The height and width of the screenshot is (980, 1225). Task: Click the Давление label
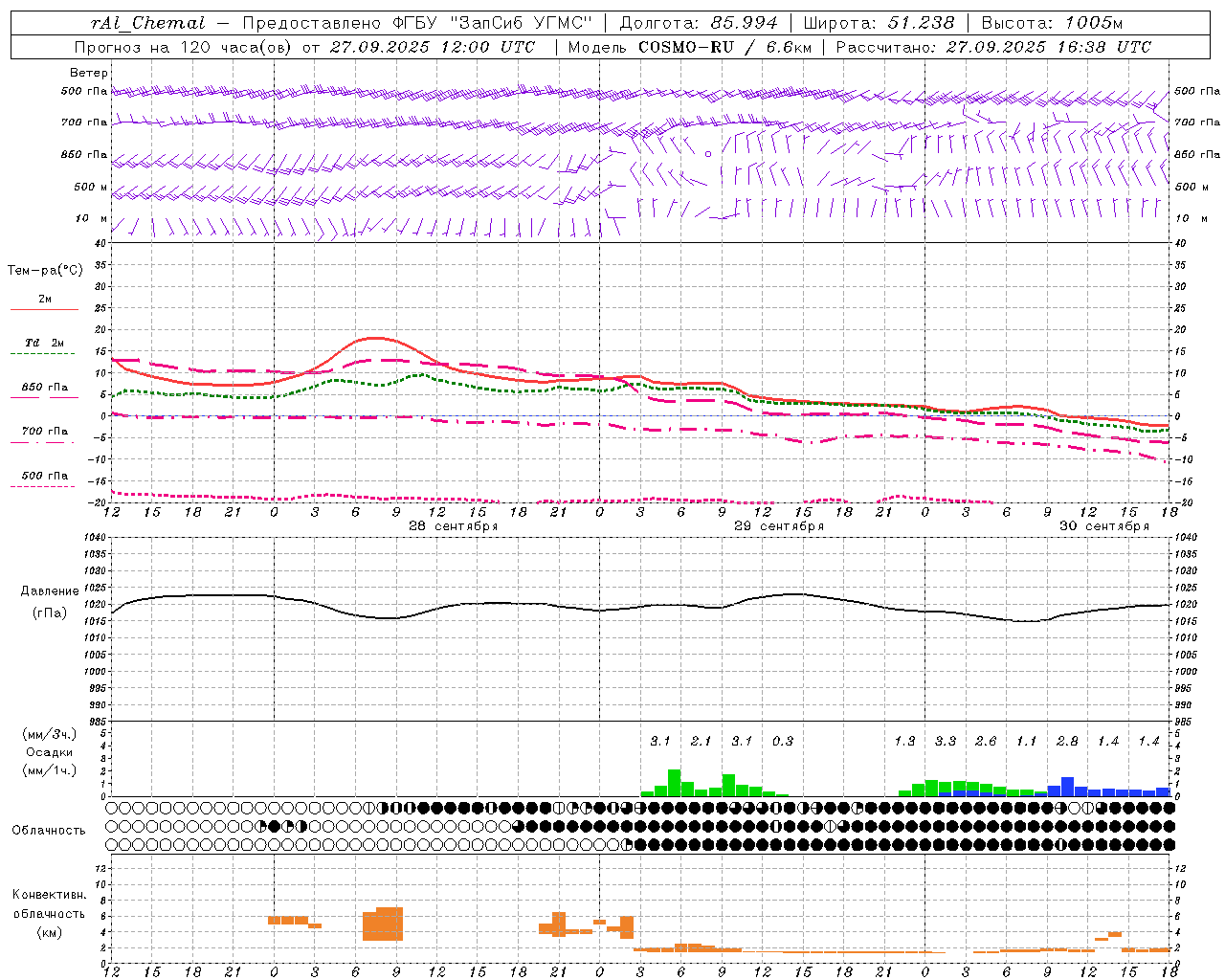[50, 591]
